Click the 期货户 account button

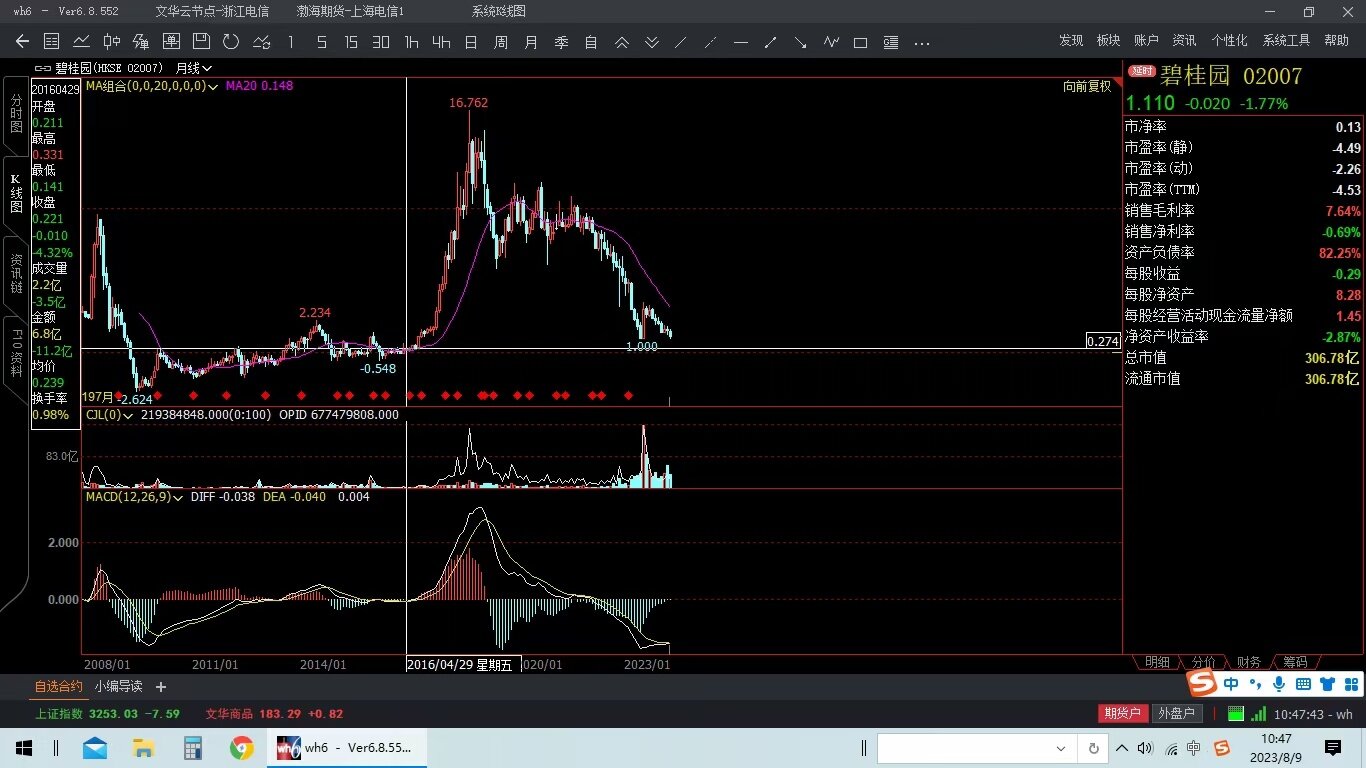(1122, 713)
